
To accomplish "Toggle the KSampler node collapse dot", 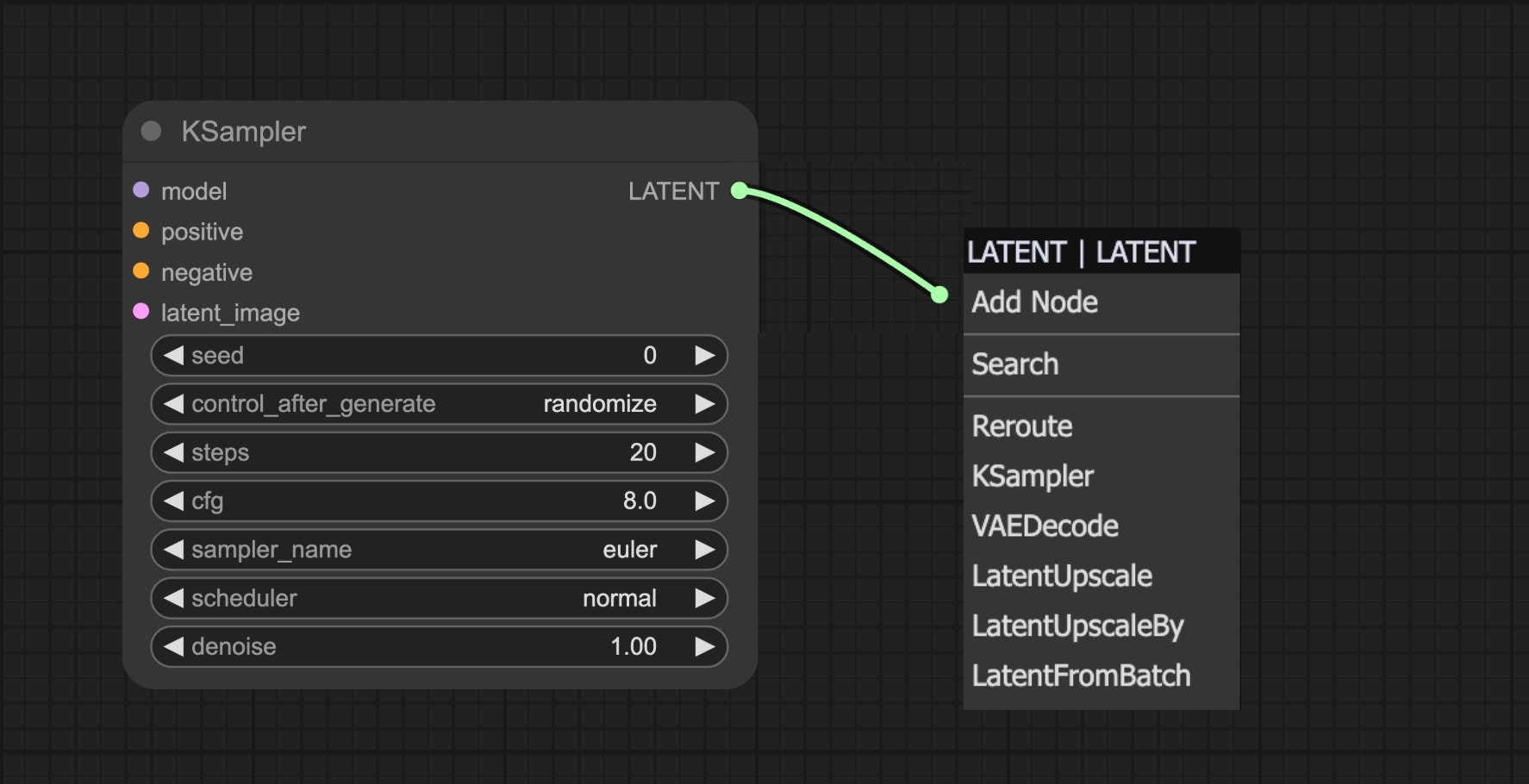I will point(152,131).
